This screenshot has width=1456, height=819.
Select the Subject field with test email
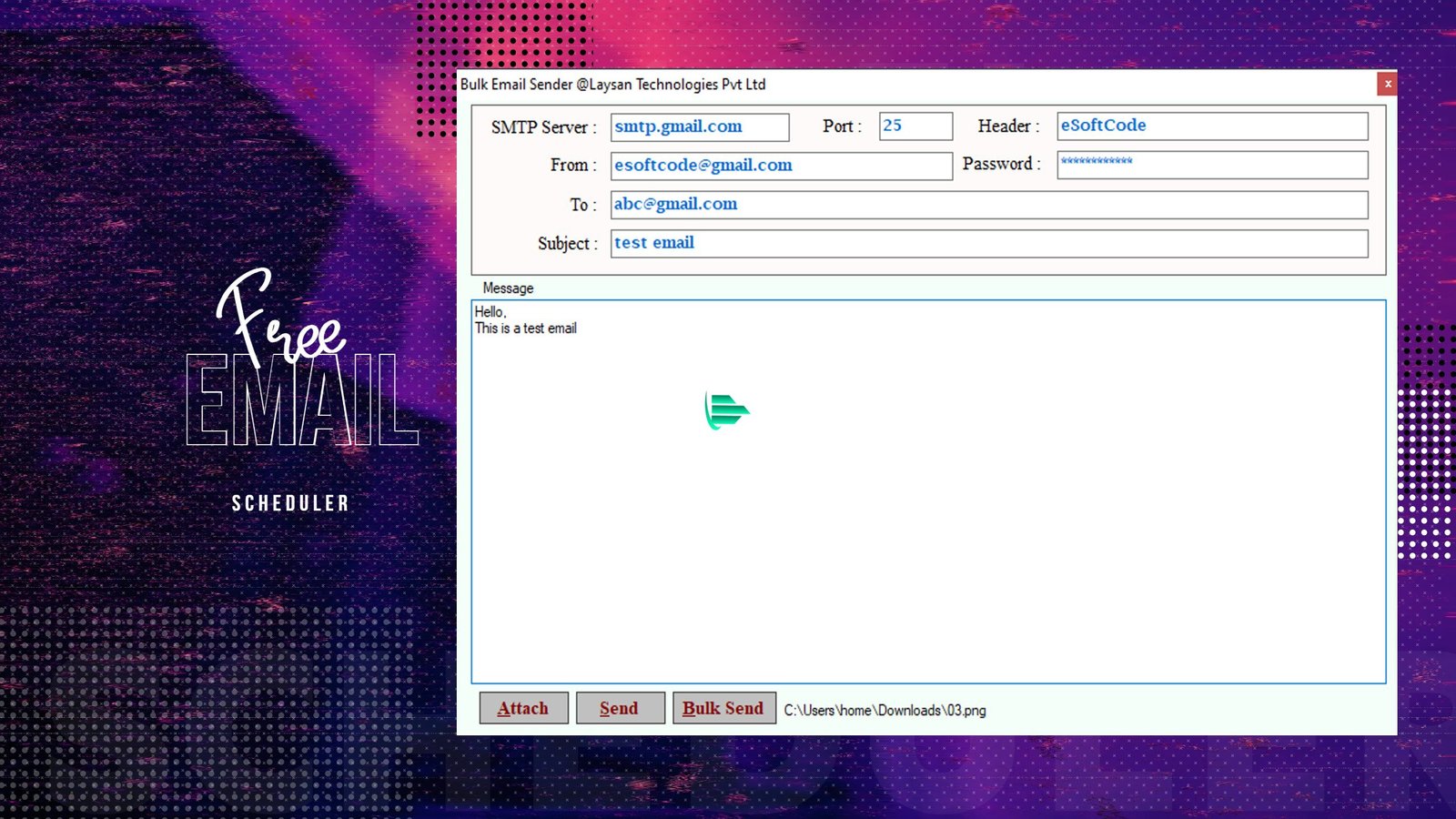coord(988,244)
